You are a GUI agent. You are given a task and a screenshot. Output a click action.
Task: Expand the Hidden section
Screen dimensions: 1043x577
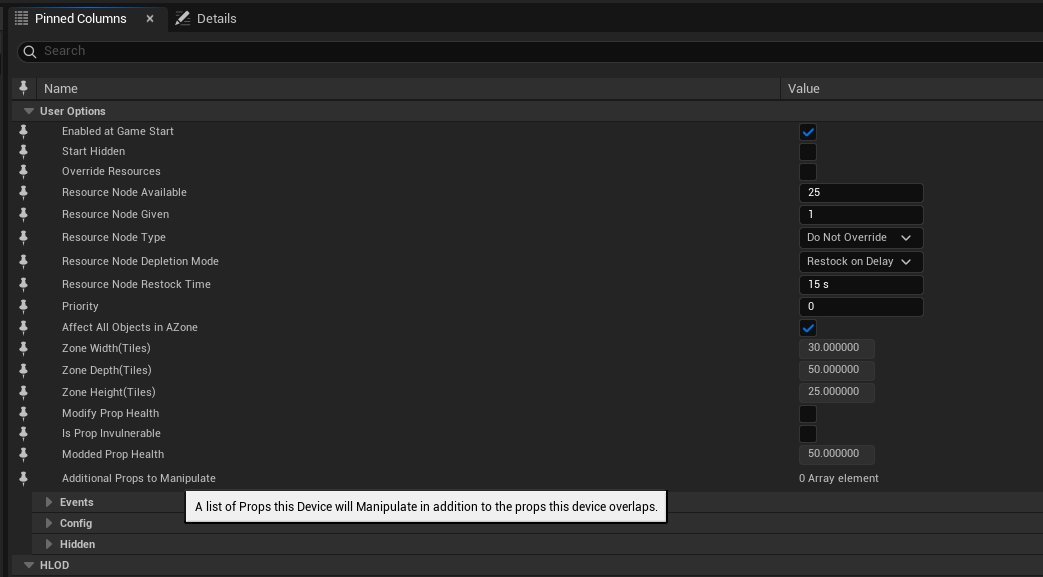point(49,544)
